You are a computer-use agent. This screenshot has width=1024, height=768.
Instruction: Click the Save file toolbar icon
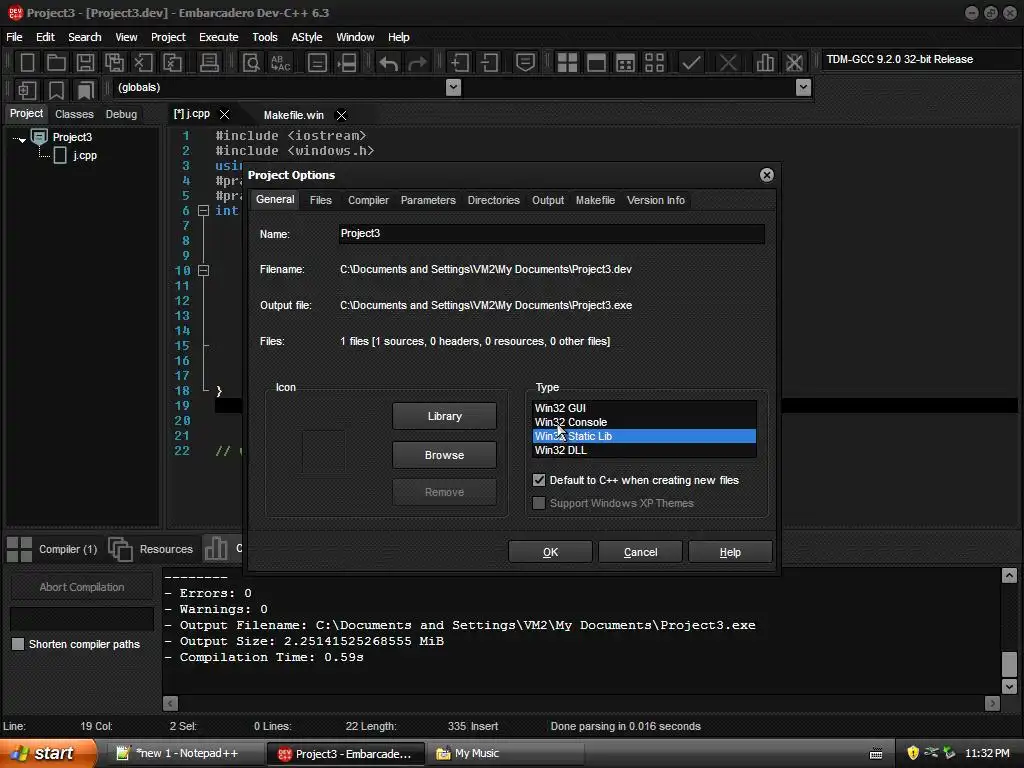(x=85, y=63)
